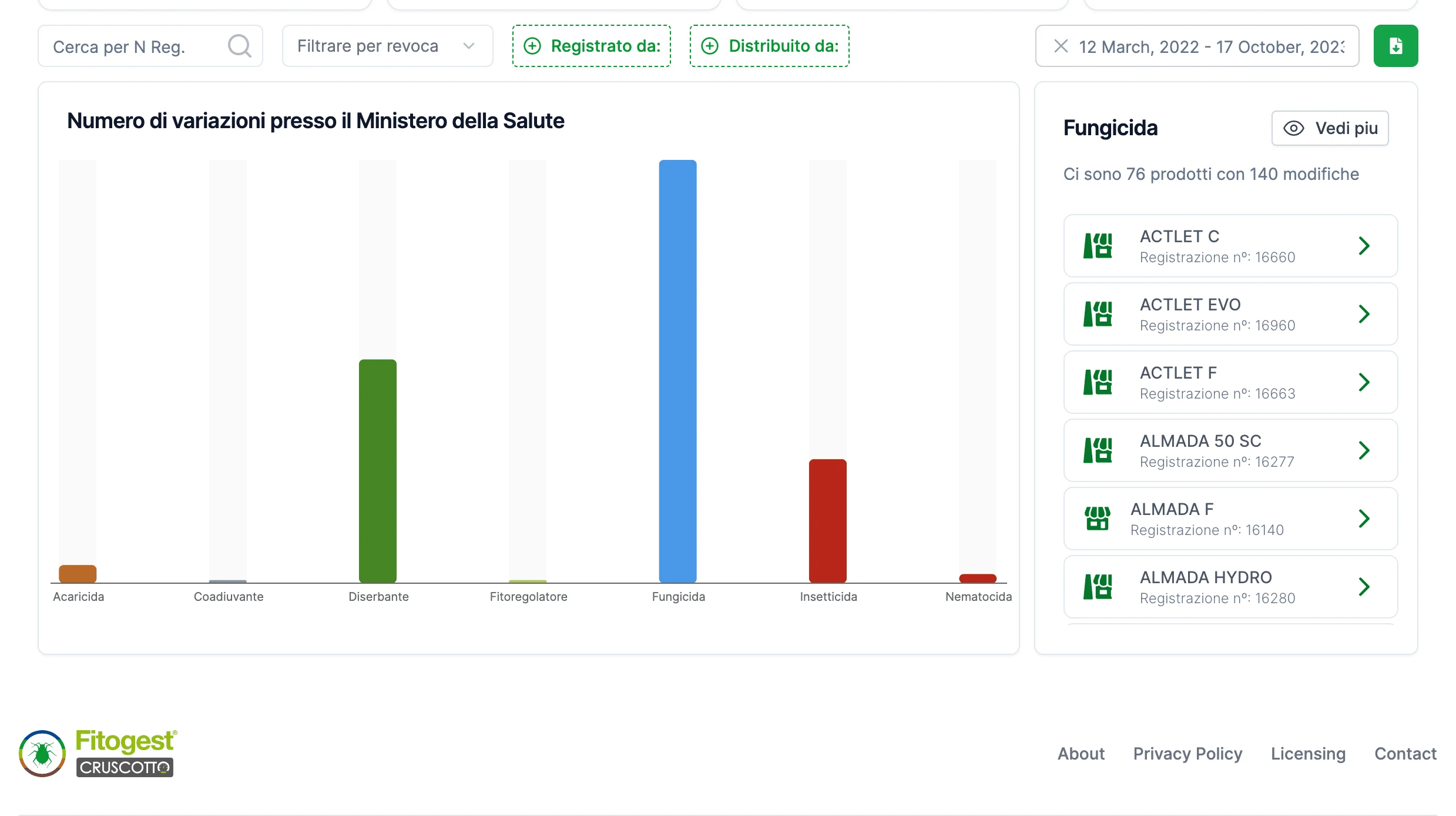Open the ALMADA HYDRO product row
Screen dimensions: 1456x816
click(1230, 587)
